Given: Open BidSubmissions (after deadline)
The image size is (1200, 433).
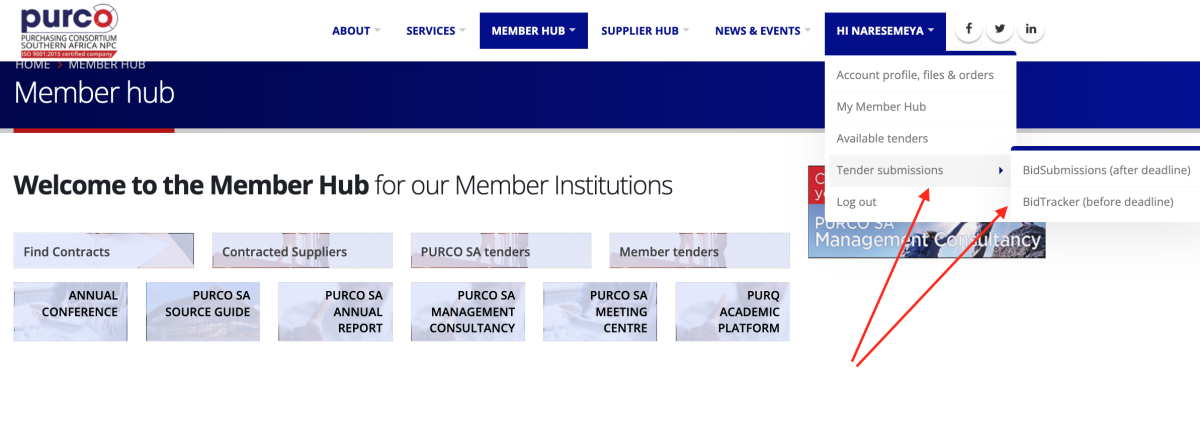Looking at the screenshot, I should pyautogui.click(x=1106, y=170).
